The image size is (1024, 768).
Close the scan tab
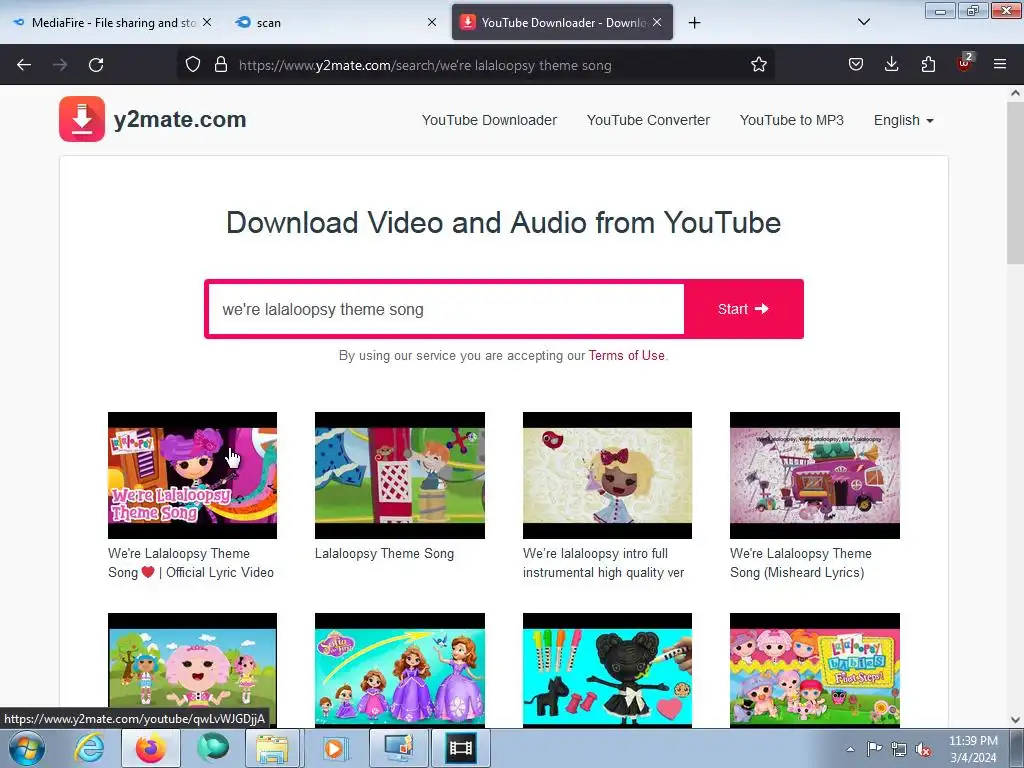point(432,22)
